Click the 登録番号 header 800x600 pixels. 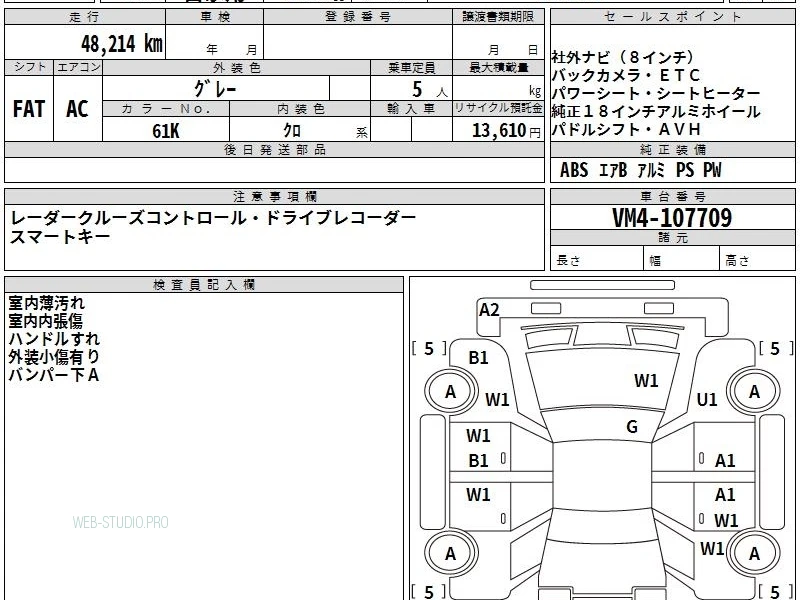click(358, 17)
